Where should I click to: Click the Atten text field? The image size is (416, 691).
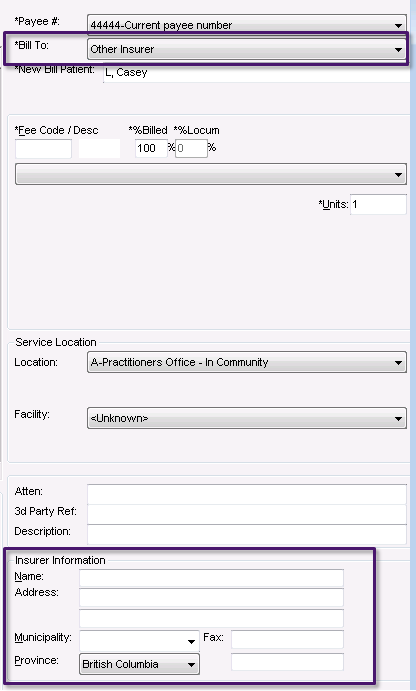[246, 494]
